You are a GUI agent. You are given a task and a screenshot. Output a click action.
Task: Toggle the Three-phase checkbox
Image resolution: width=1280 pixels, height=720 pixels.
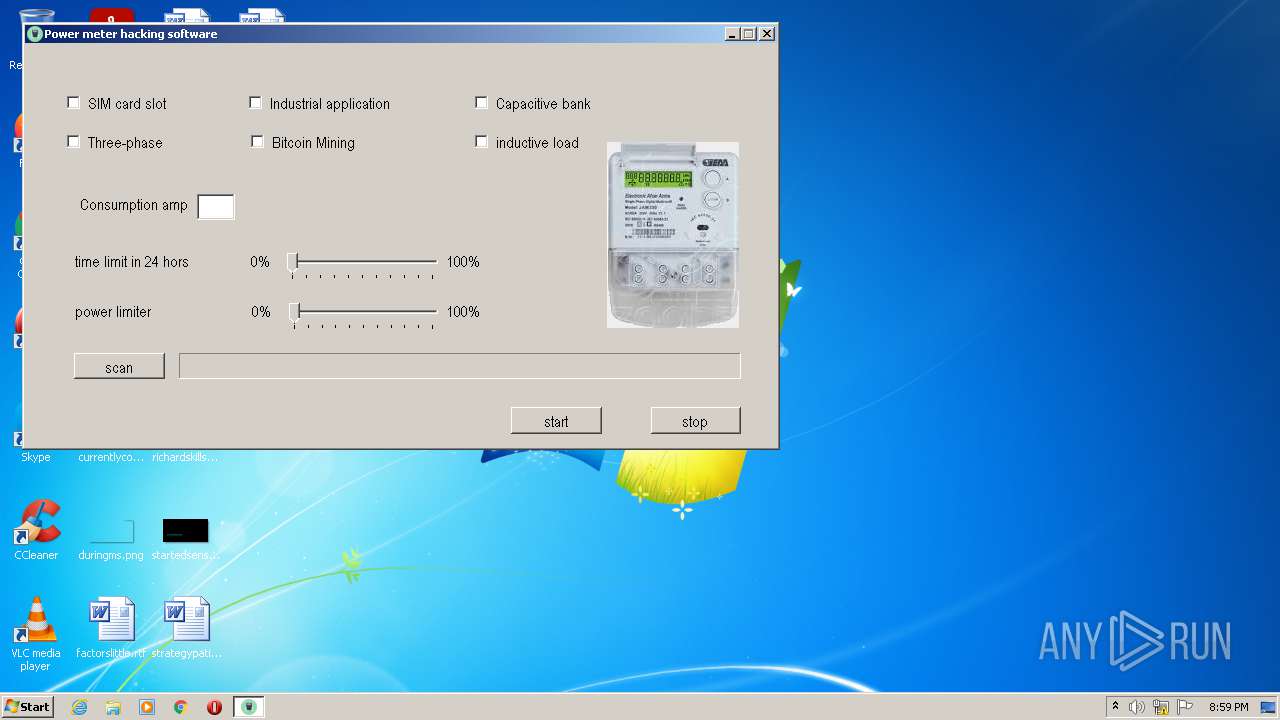[x=73, y=142]
